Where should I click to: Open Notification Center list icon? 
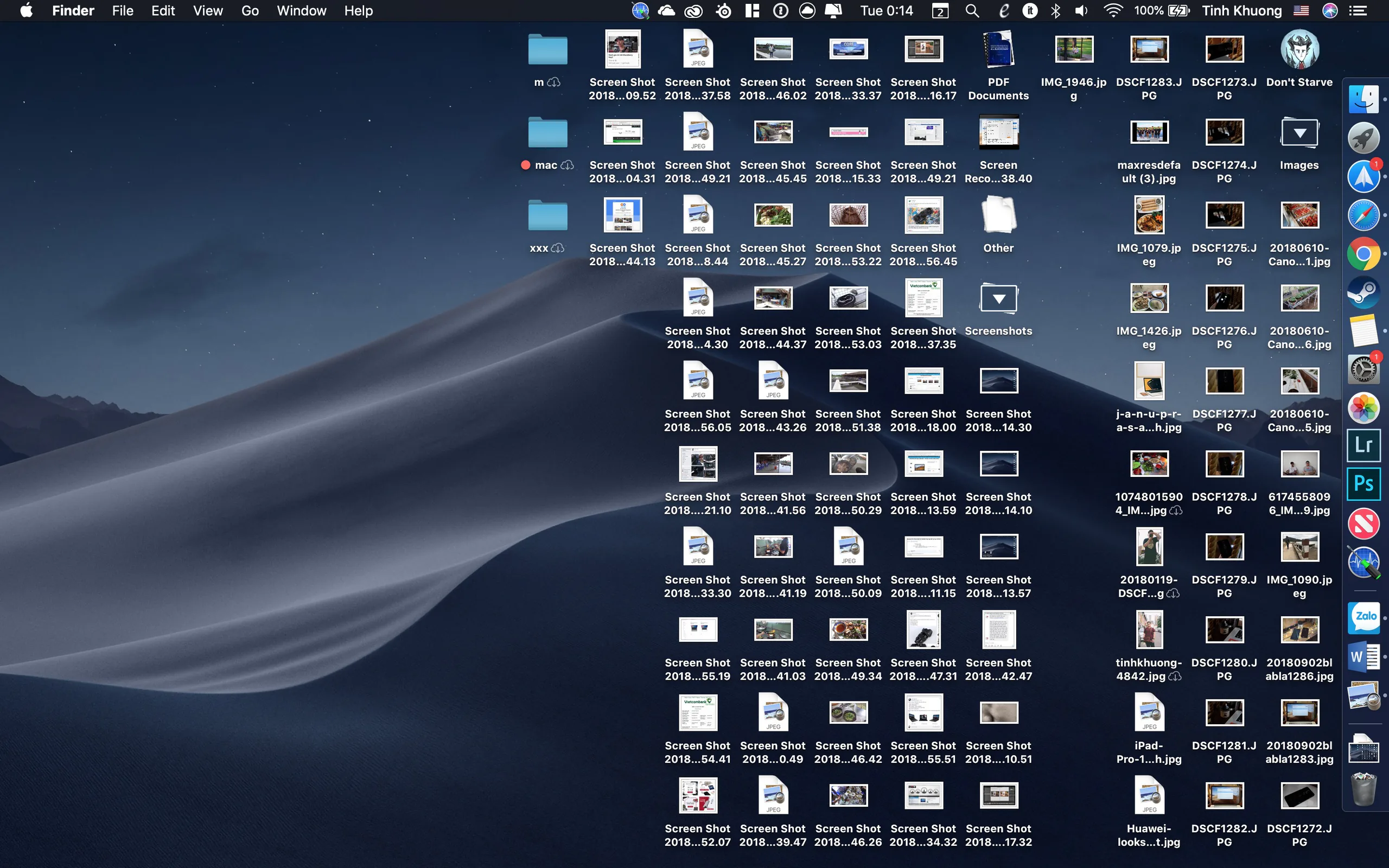coord(1358,11)
